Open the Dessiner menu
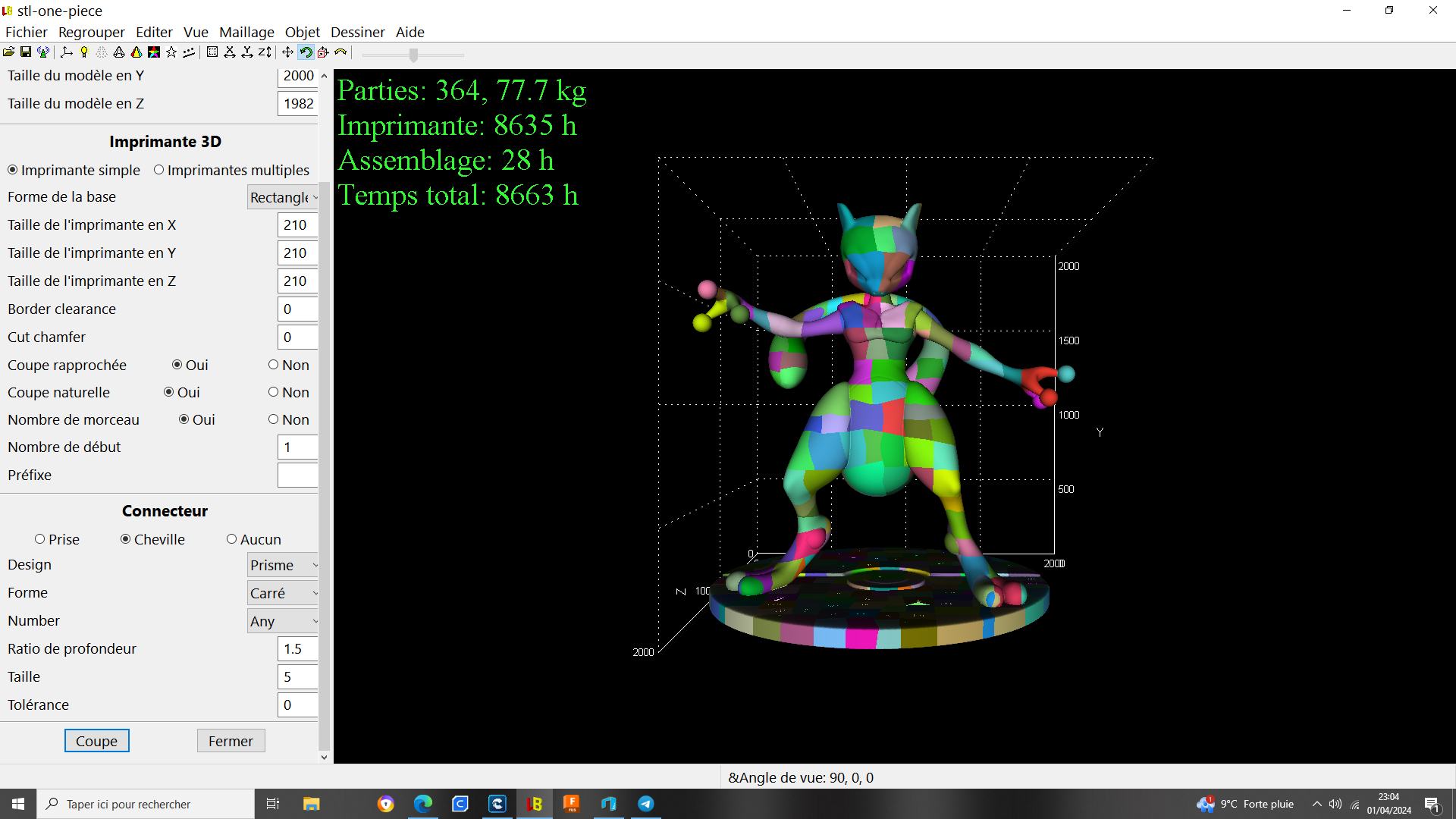1456x819 pixels. 357,32
